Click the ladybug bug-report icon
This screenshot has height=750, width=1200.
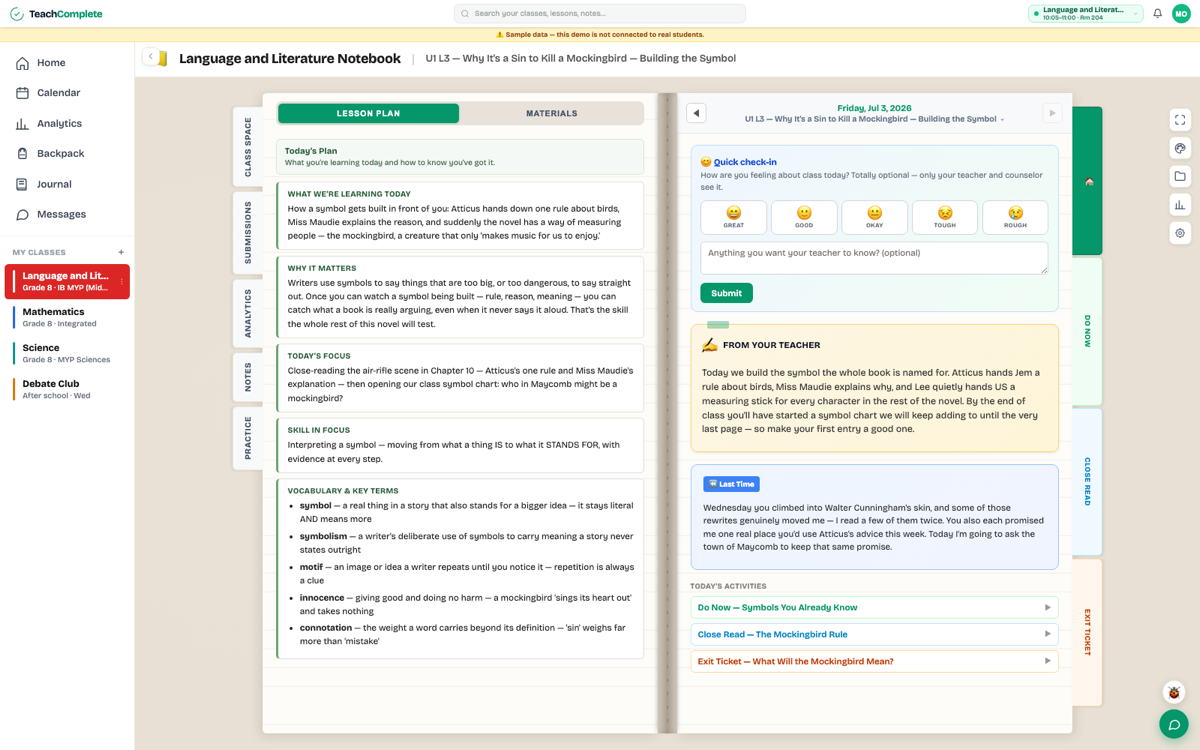point(1174,692)
